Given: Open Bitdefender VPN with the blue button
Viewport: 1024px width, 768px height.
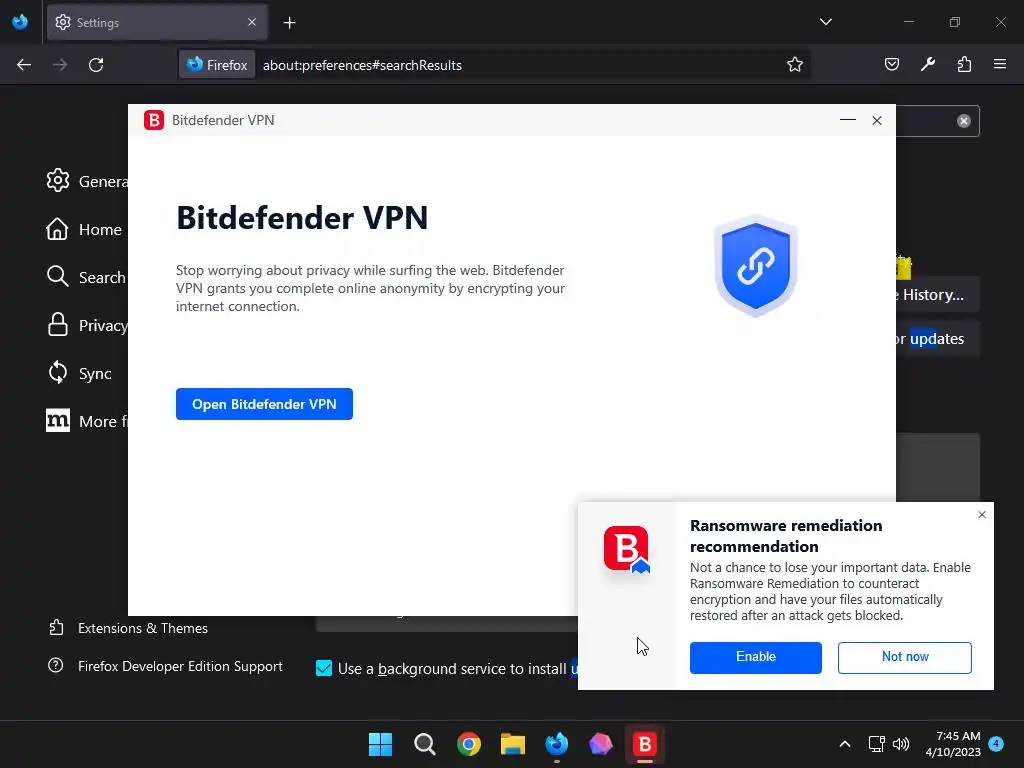Looking at the screenshot, I should [x=264, y=404].
